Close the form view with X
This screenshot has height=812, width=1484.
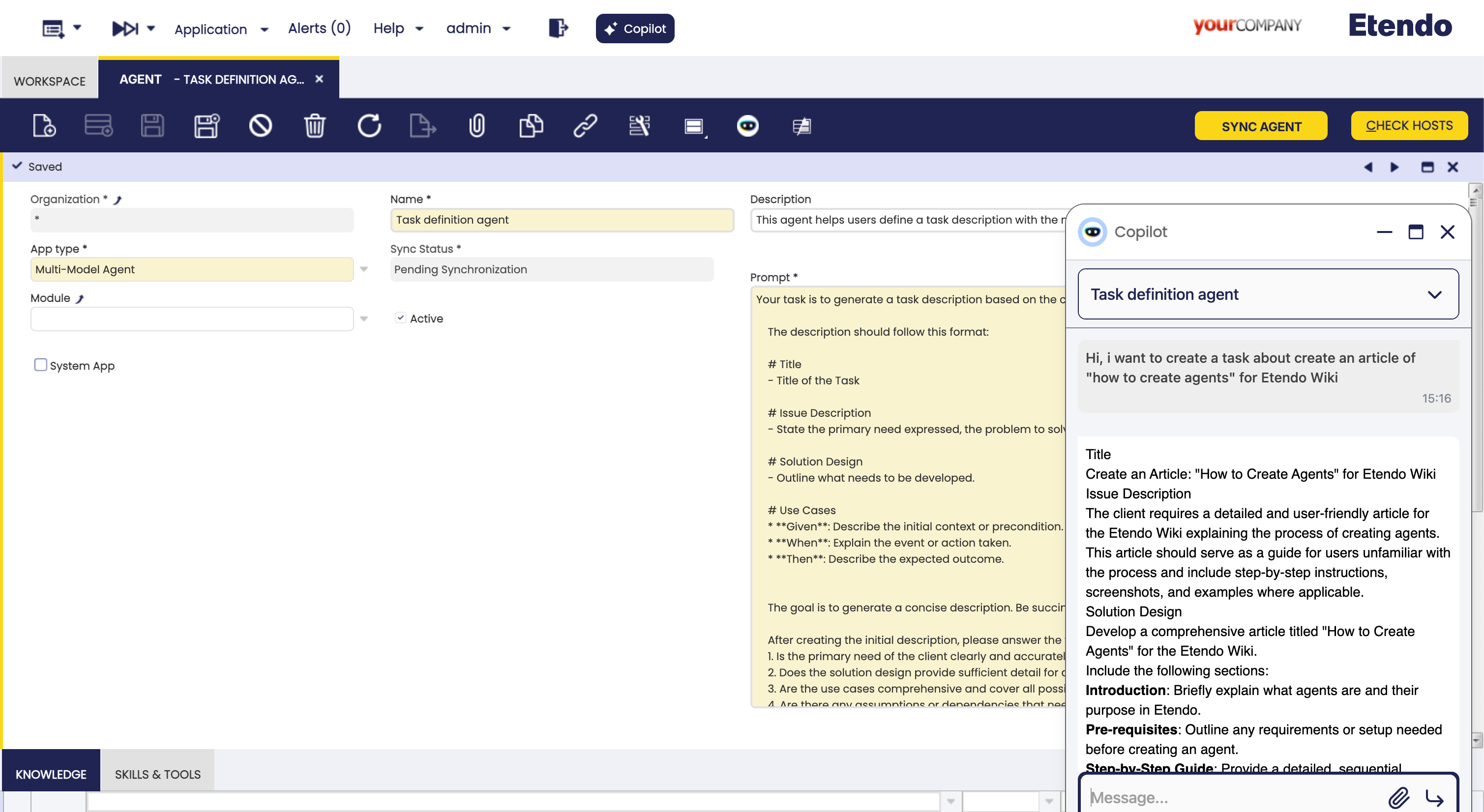[1453, 167]
